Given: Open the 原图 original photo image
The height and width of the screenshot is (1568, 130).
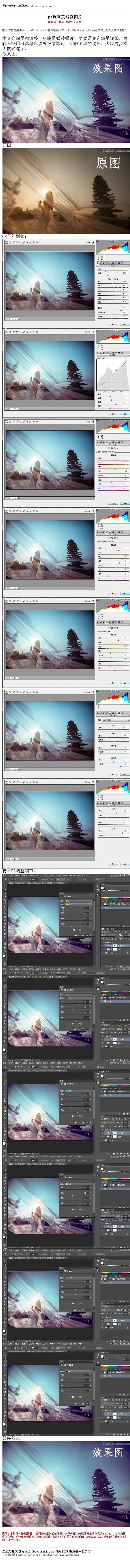Looking at the screenshot, I should point(66,190).
